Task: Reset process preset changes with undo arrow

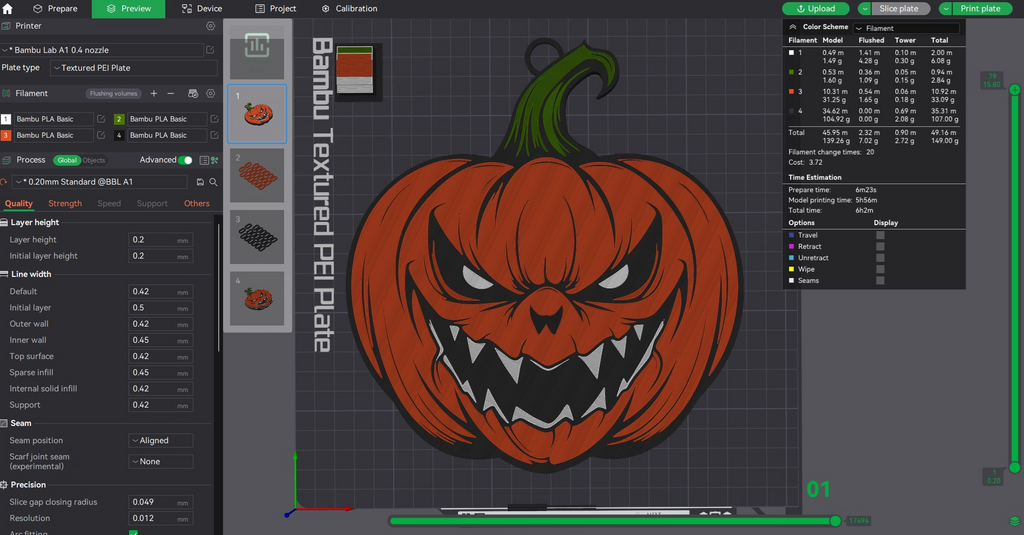Action: [4, 182]
